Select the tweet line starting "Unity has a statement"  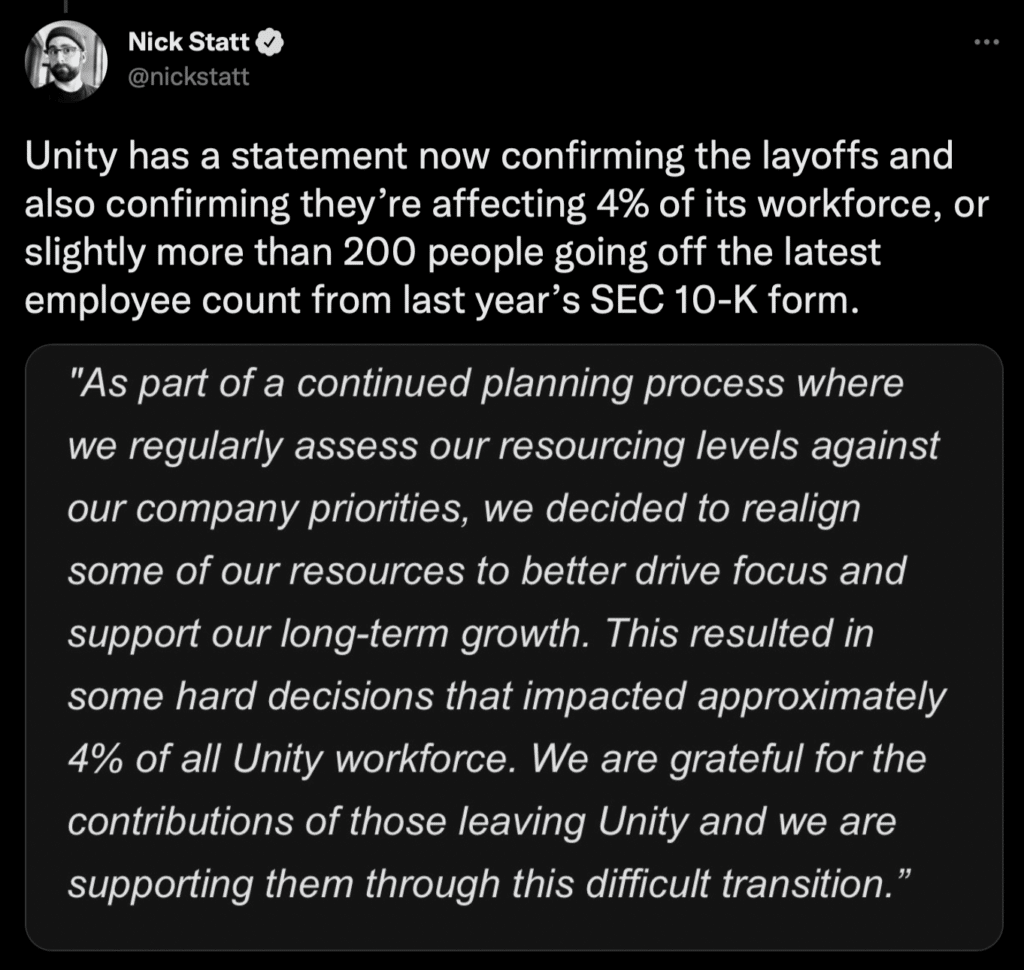click(x=489, y=156)
